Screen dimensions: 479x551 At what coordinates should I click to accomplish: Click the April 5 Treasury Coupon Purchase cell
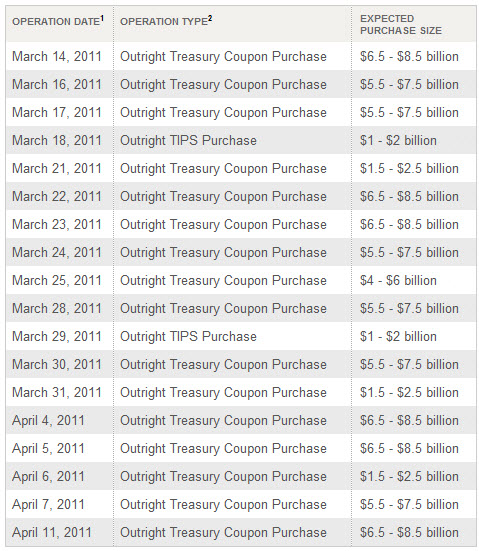click(x=224, y=448)
